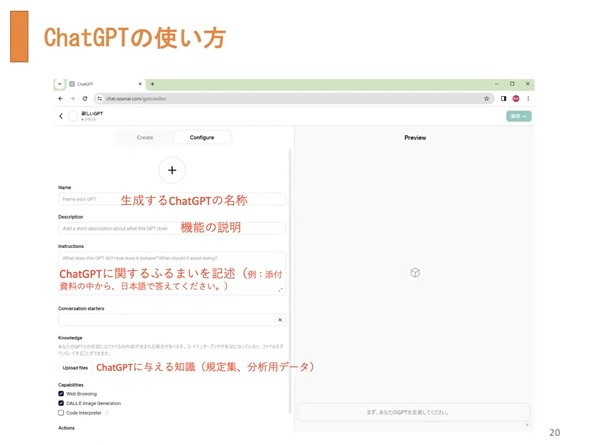Screen dimensions: 596x445
Task: Open the green save dropdown button
Action: [518, 116]
